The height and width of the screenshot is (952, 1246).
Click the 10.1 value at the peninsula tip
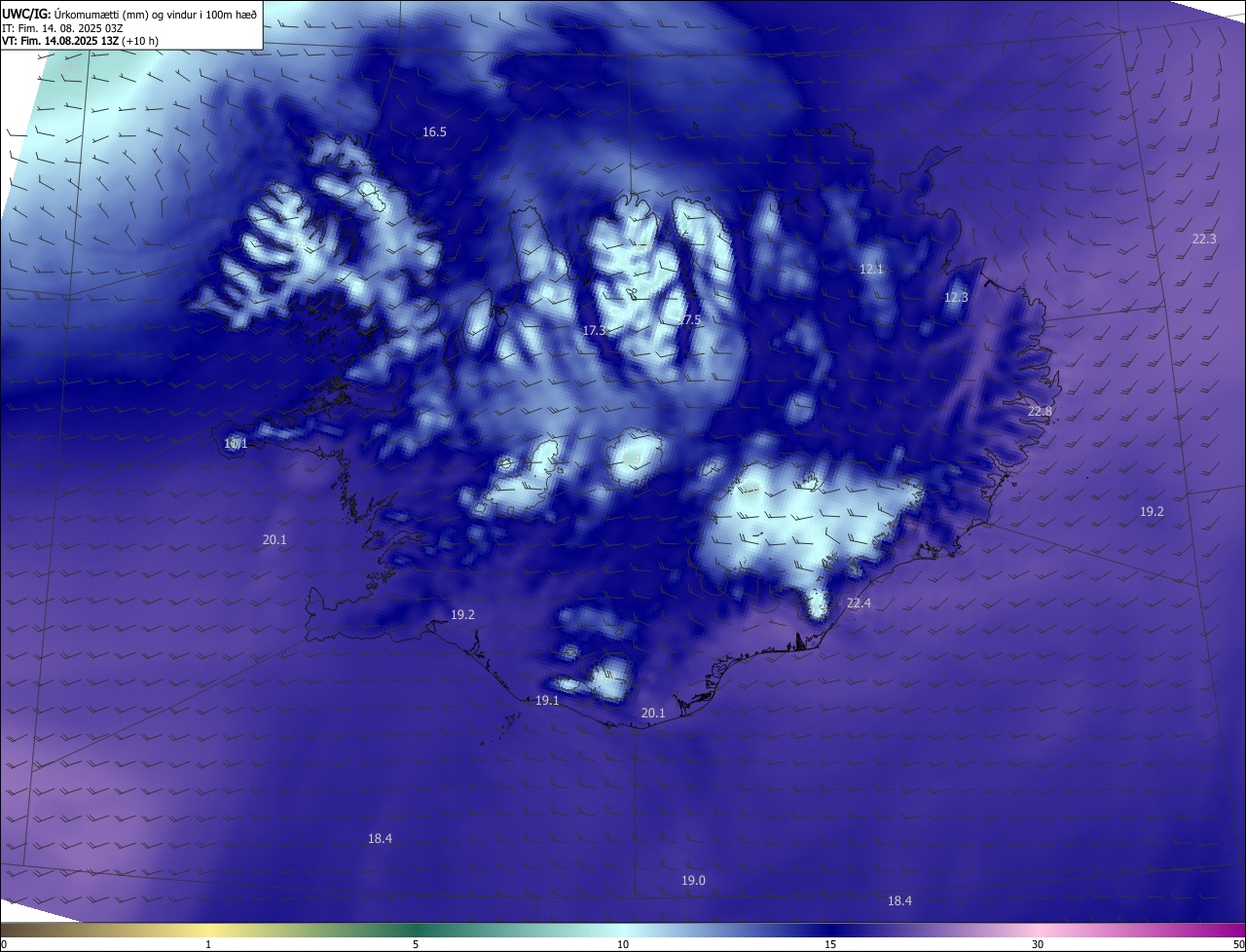tap(236, 444)
